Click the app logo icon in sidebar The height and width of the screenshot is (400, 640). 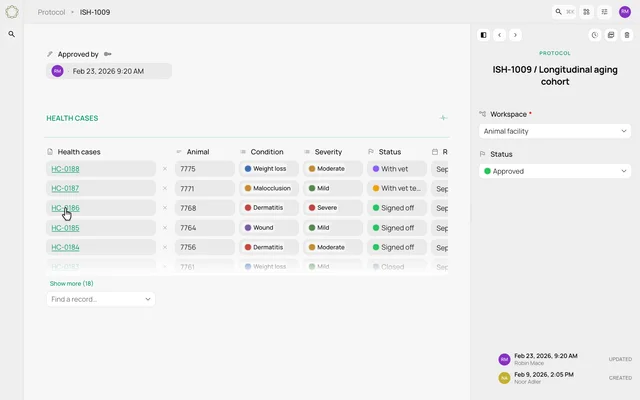pyautogui.click(x=12, y=12)
